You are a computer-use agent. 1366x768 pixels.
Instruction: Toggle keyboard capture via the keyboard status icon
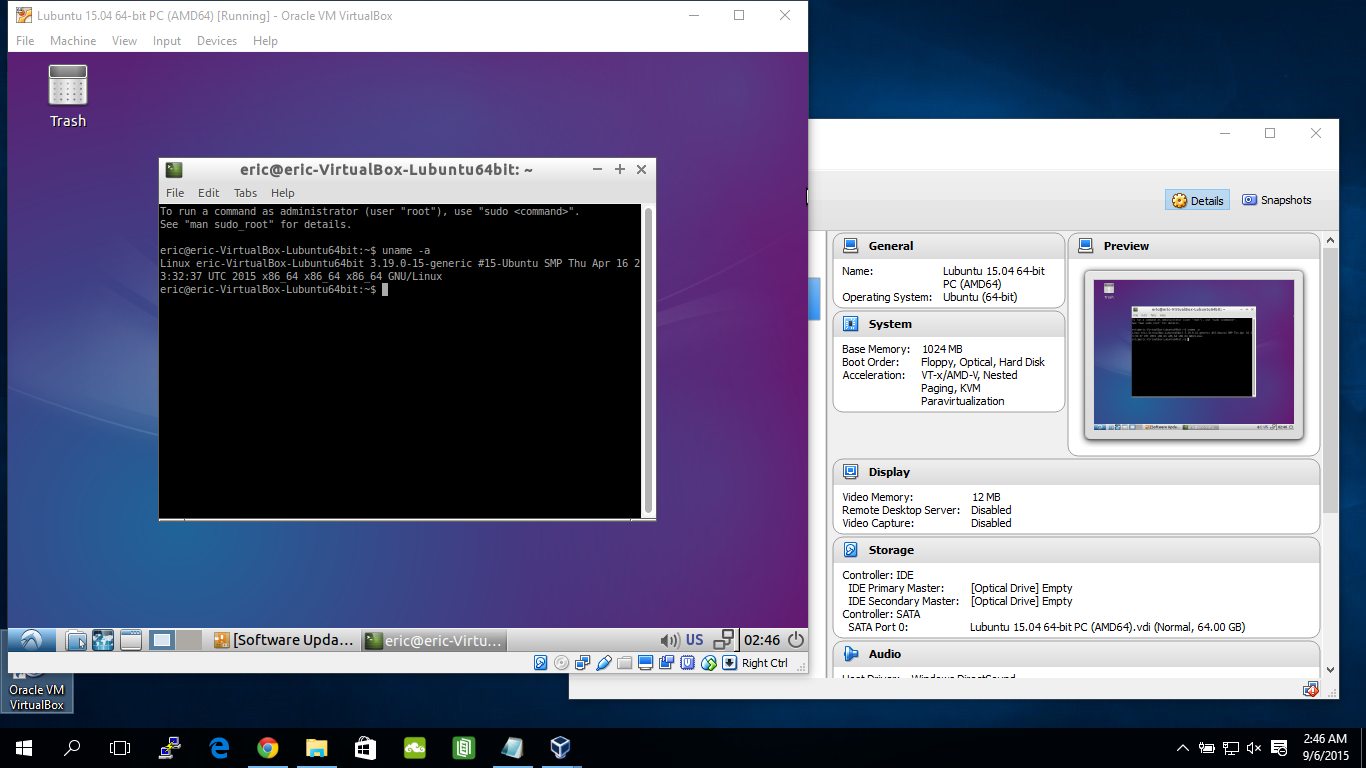point(726,662)
